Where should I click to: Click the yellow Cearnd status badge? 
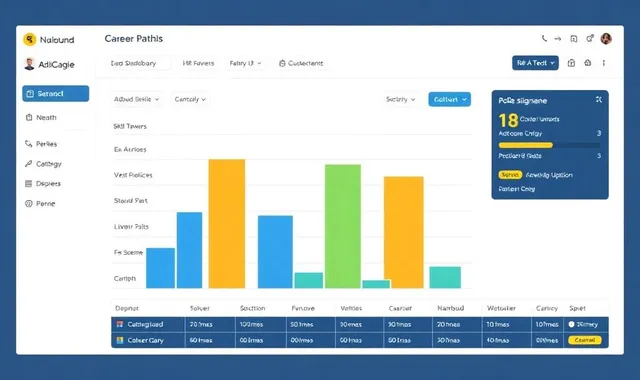pos(584,340)
